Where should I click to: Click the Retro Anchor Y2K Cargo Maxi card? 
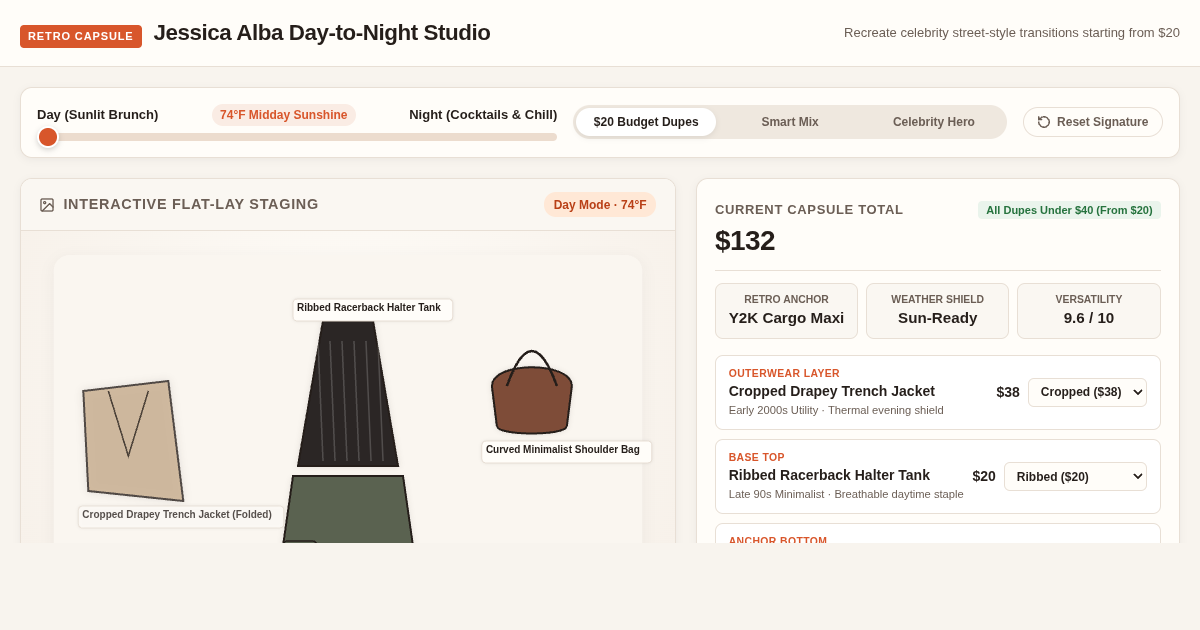click(786, 311)
